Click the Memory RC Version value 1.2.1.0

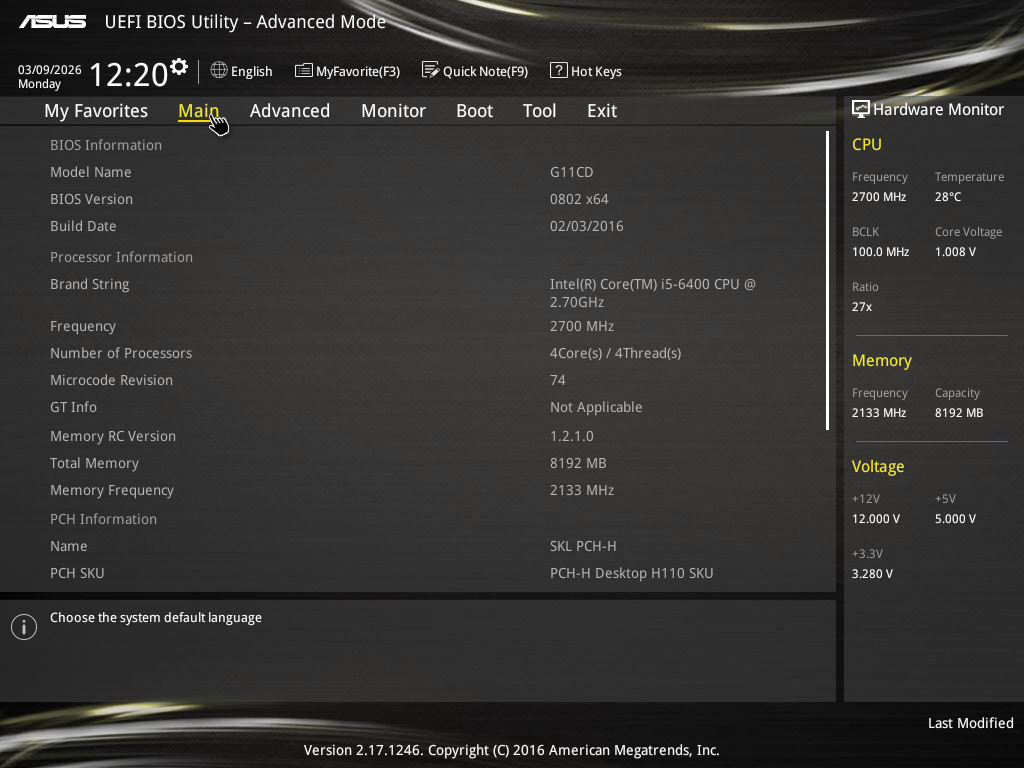(571, 436)
